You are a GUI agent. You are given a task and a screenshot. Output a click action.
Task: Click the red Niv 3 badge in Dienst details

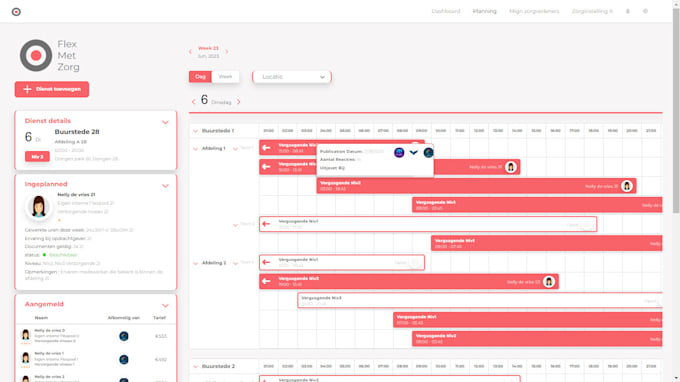tap(37, 157)
